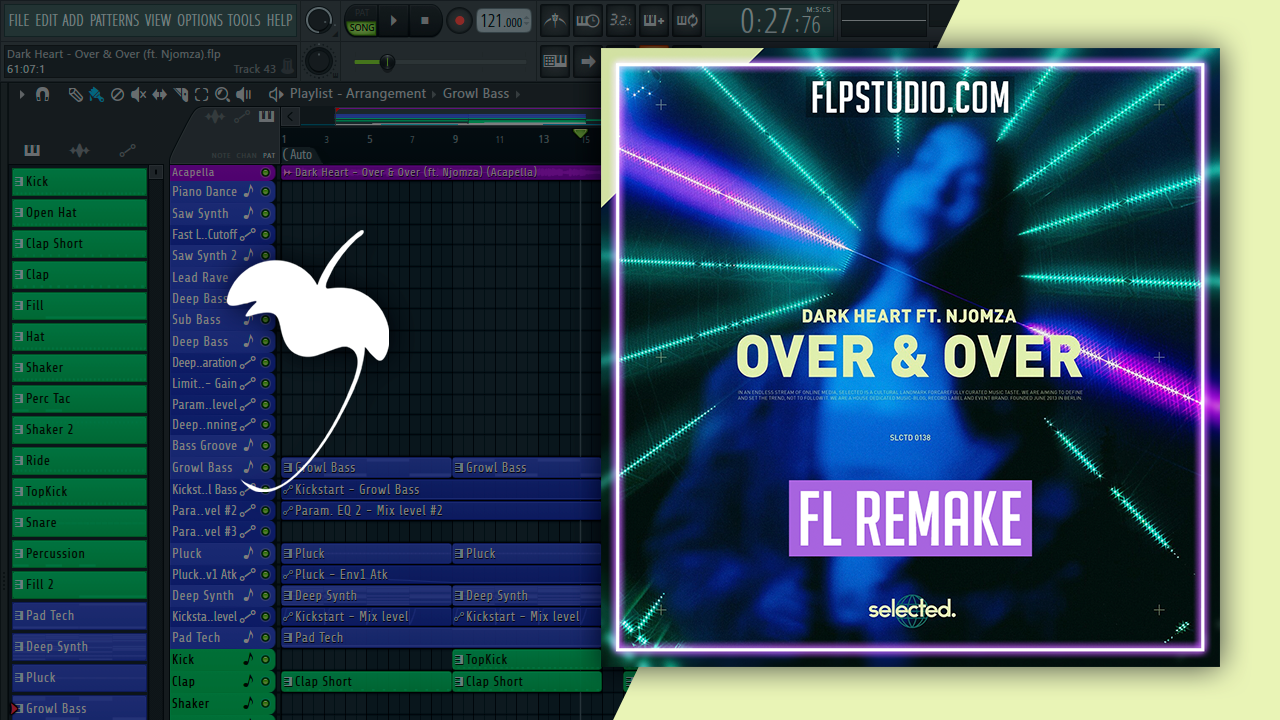Select the Open Hat pattern in the picker
Image resolution: width=1280 pixels, height=720 pixels.
[79, 213]
